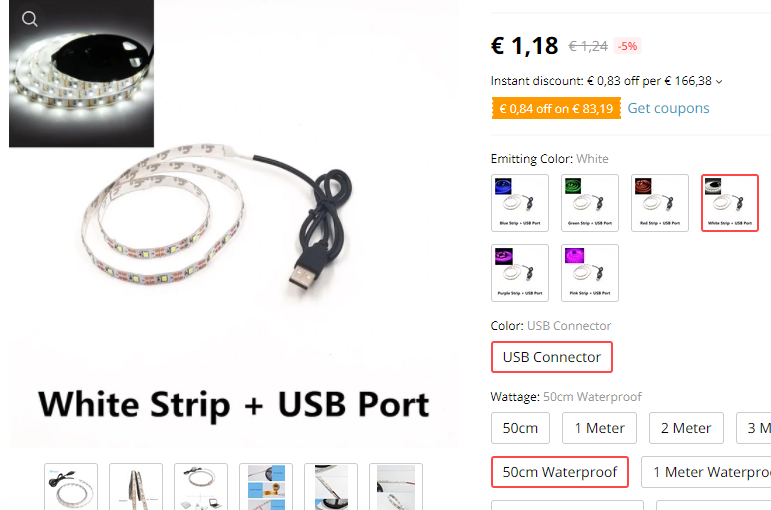
Task: Open first gallery thumbnail with USB strip
Action: click(71, 486)
